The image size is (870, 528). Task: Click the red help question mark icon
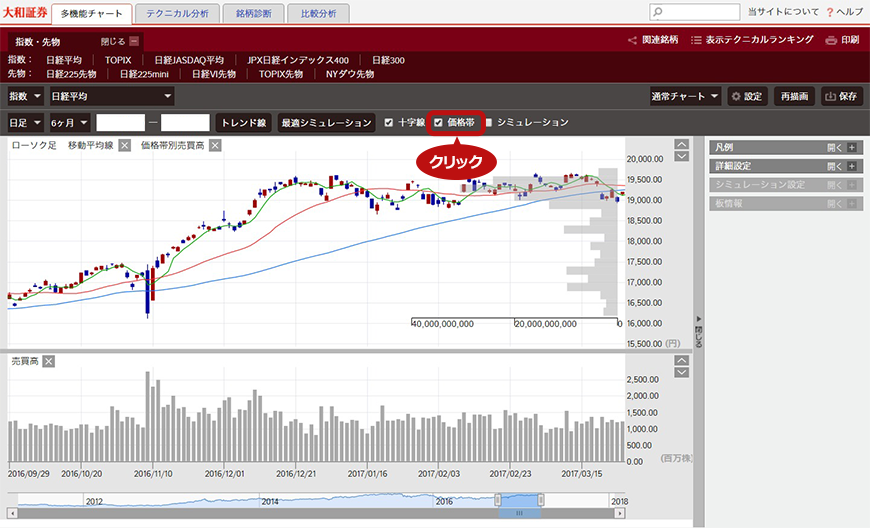829,12
